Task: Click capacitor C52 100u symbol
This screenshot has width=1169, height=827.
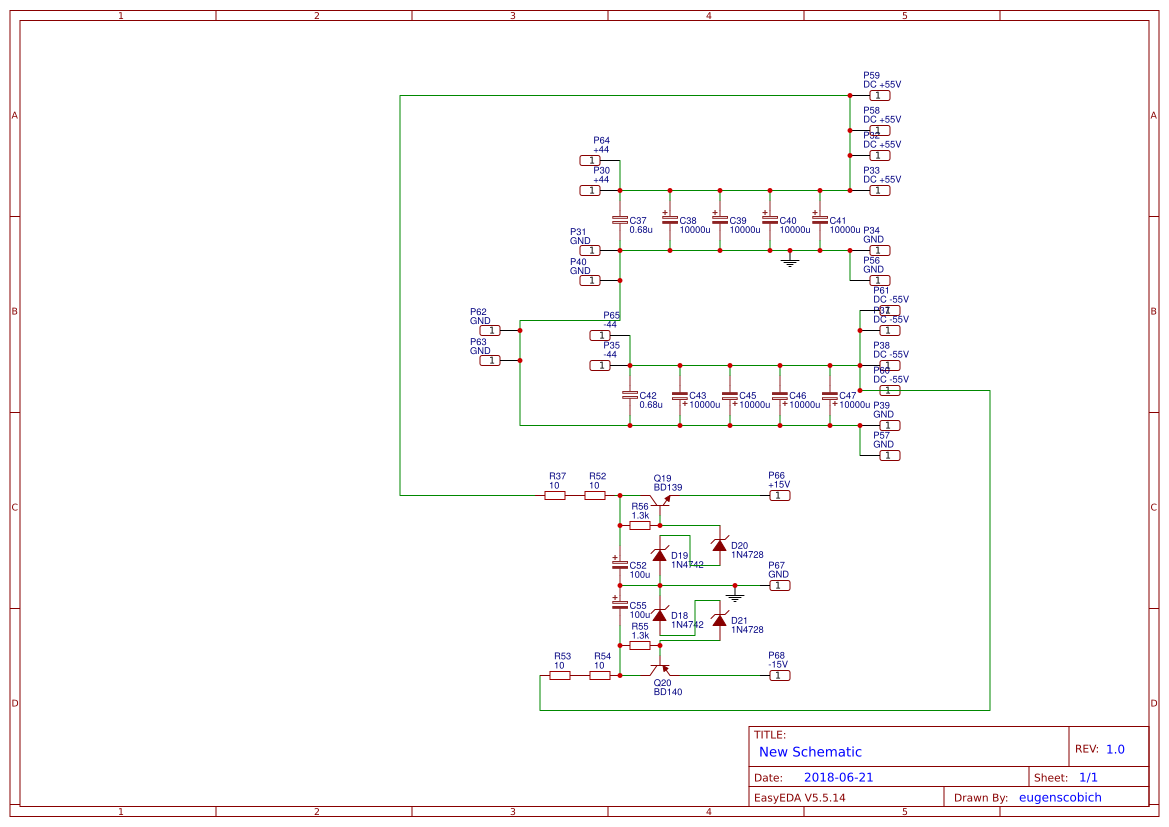Action: tap(620, 565)
